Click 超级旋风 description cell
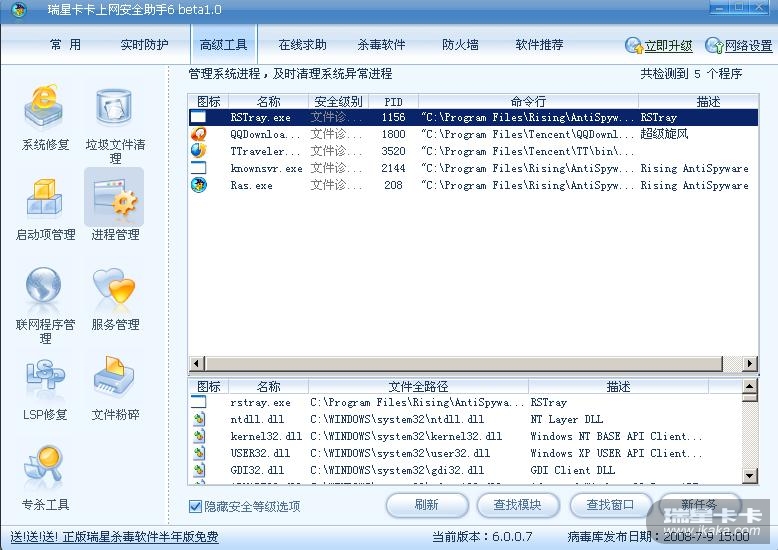Image resolution: width=778 pixels, height=550 pixels. pyautogui.click(x=664, y=134)
